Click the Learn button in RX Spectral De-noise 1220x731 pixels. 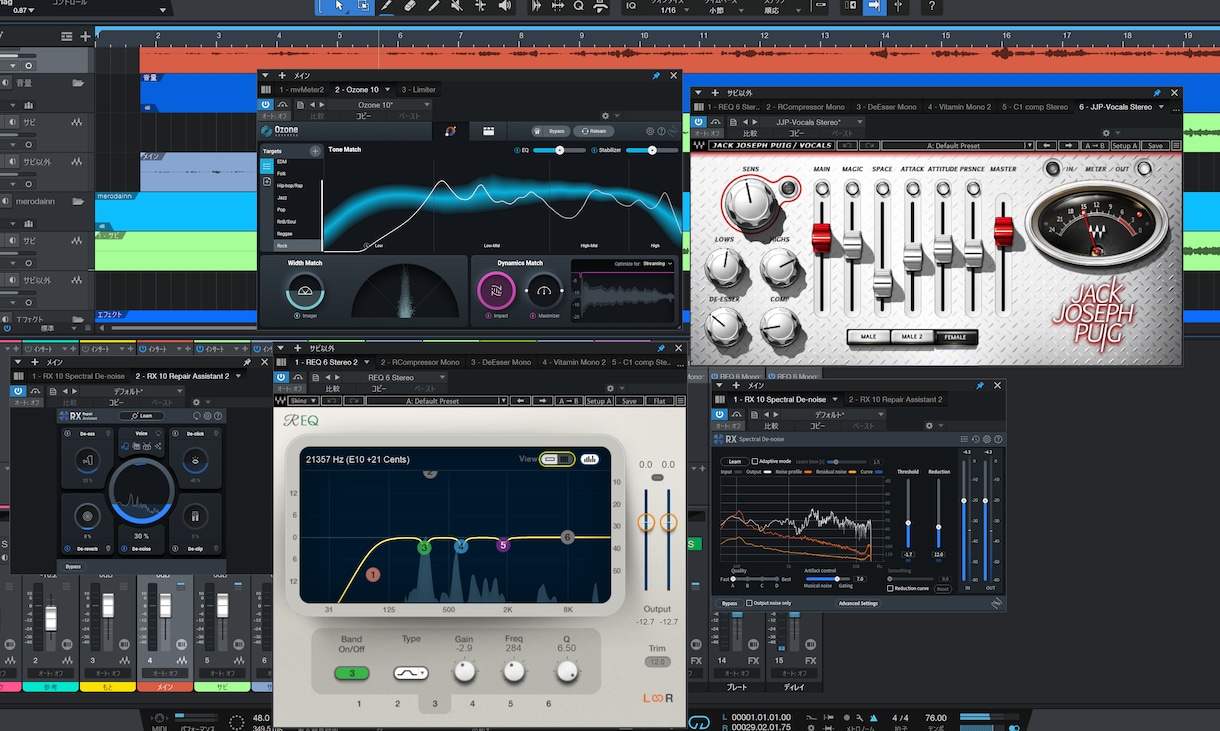[735, 461]
